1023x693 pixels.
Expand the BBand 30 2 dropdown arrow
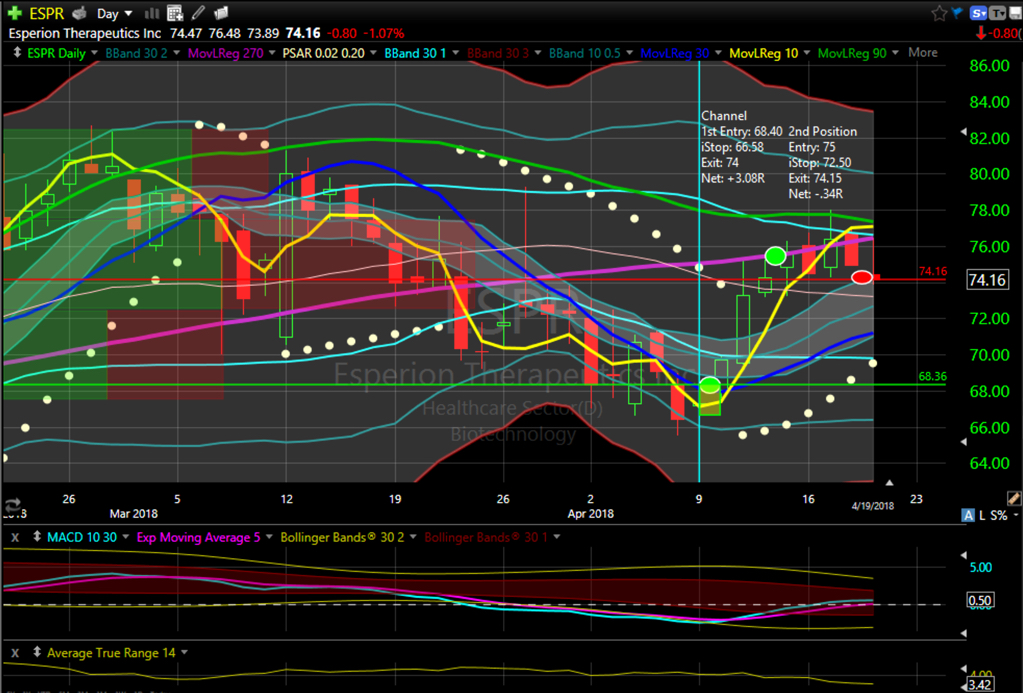point(176,53)
